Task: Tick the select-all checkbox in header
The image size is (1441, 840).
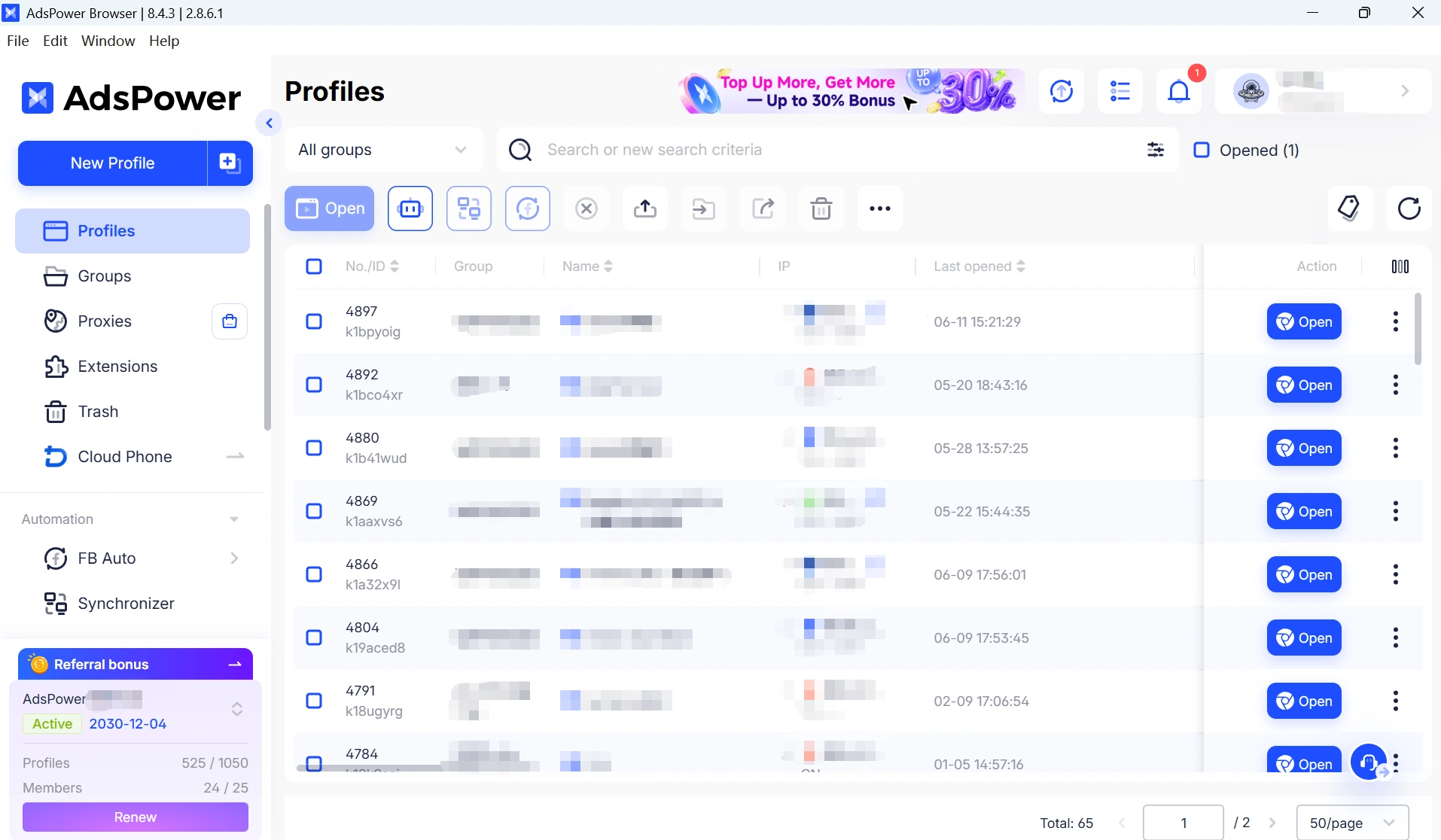Action: click(x=314, y=266)
